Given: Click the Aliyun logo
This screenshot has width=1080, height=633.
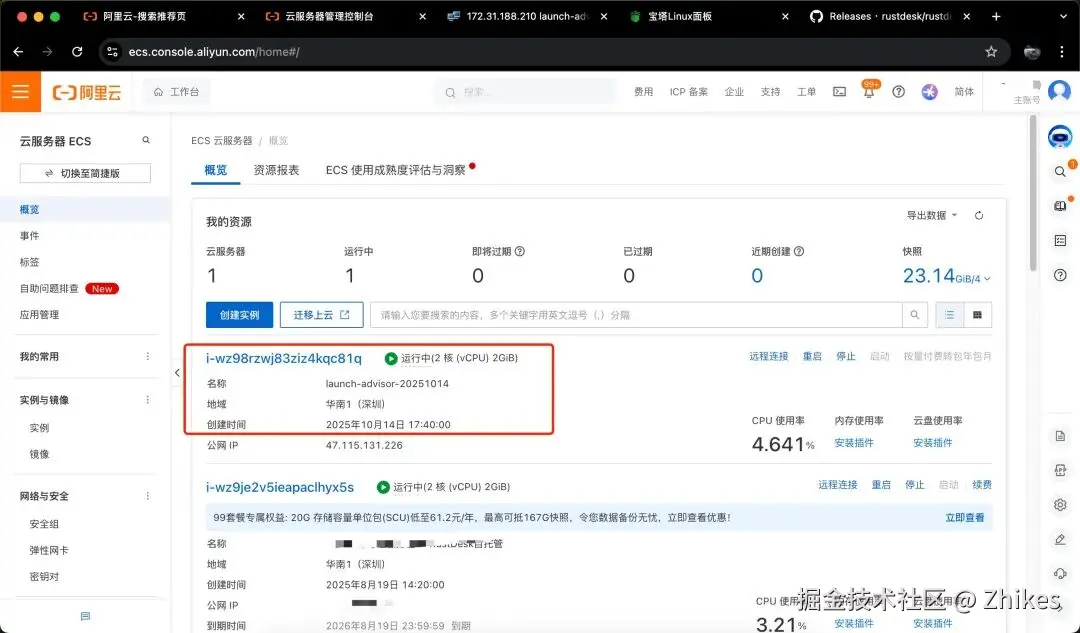Looking at the screenshot, I should tap(87, 92).
